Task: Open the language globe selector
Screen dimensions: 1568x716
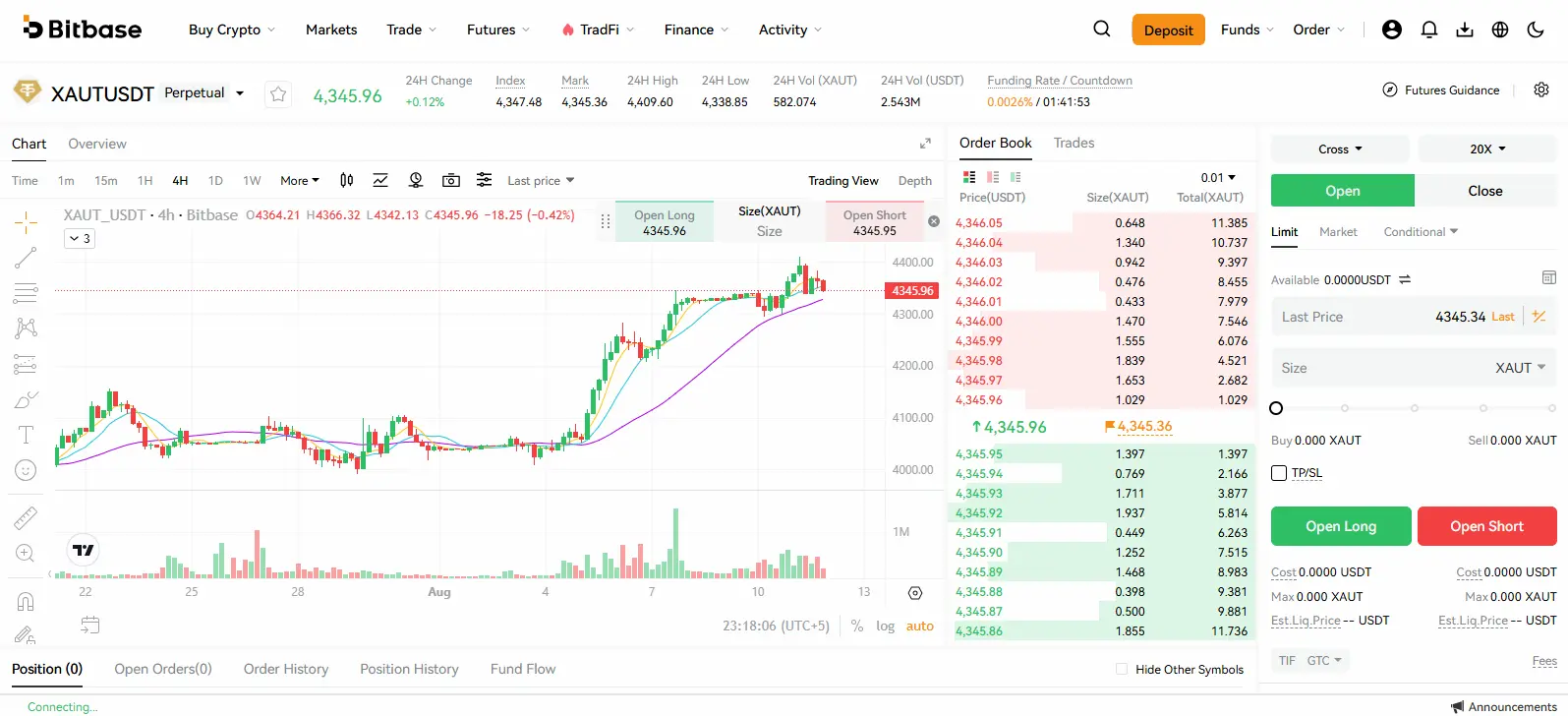Action: pyautogui.click(x=1500, y=30)
